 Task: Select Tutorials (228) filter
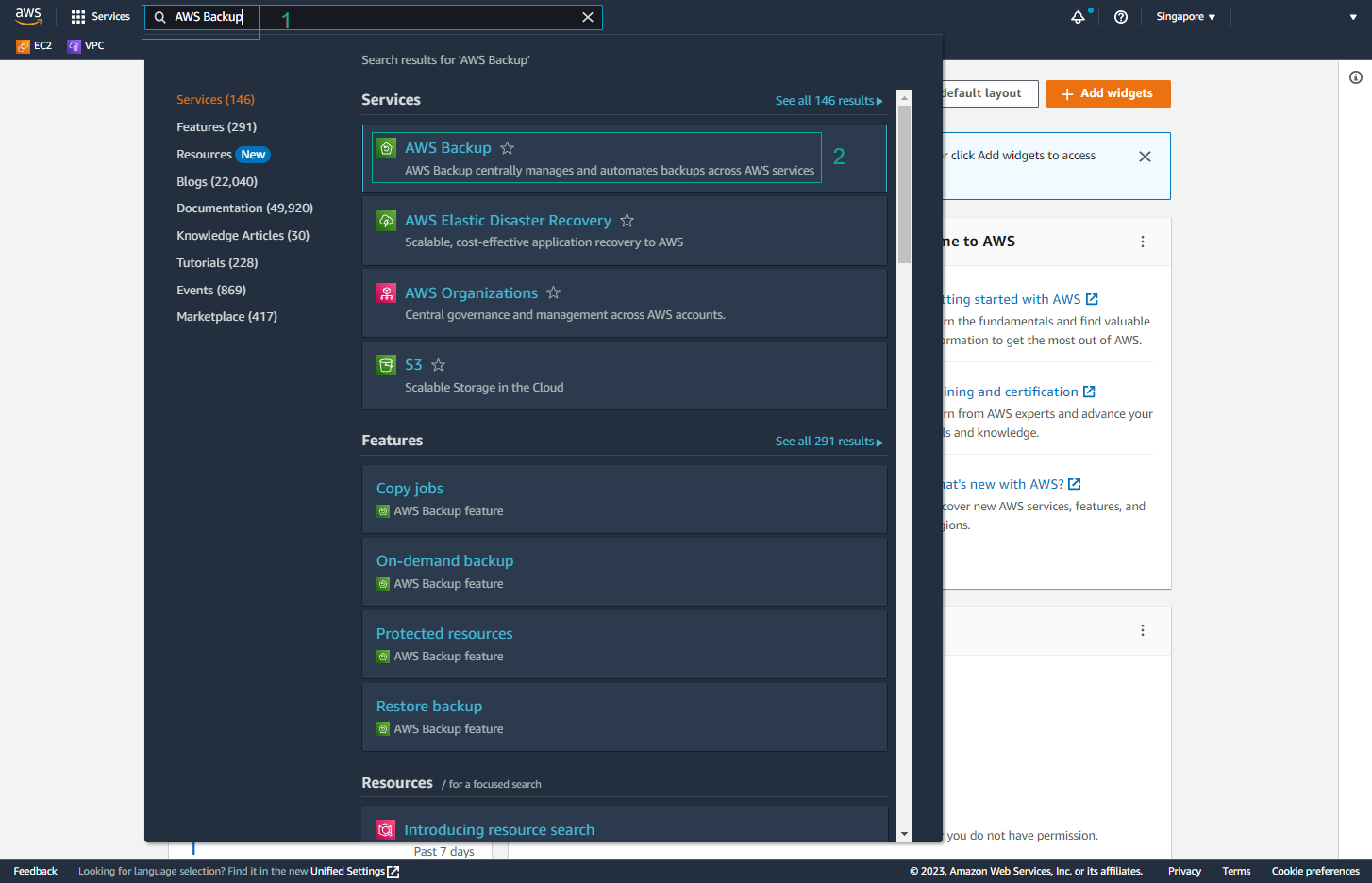click(x=217, y=262)
